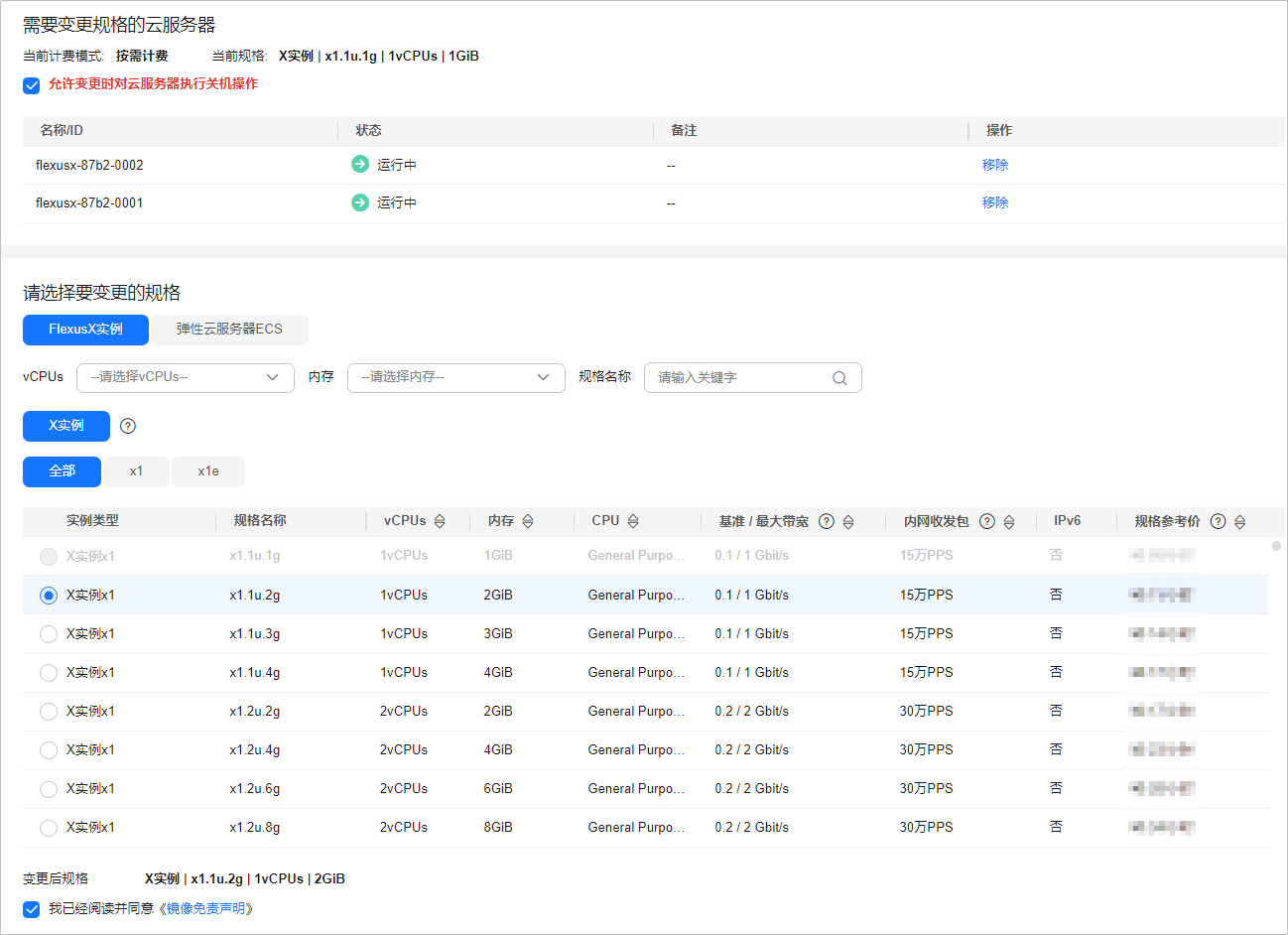Remove server flexusx-87b2-0001 via 移除
Image resolution: width=1288 pixels, height=935 pixels.
(x=995, y=202)
